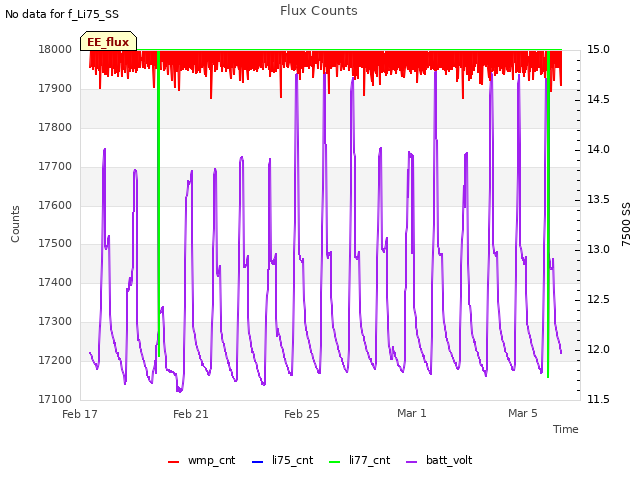Click the 7500 SS right axis title
This screenshot has height=480, width=640.
(626, 224)
